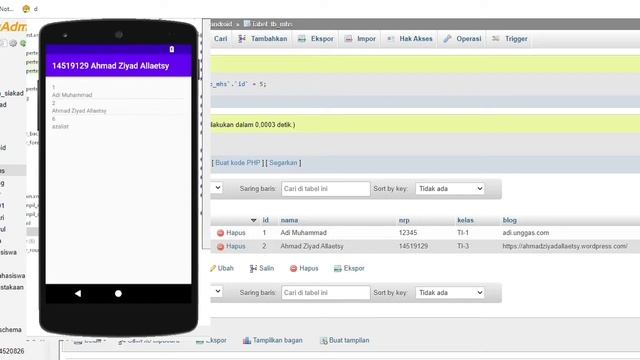The width and height of the screenshot is (640, 360).
Task: Click the Impor tab icon
Action: tap(348, 39)
